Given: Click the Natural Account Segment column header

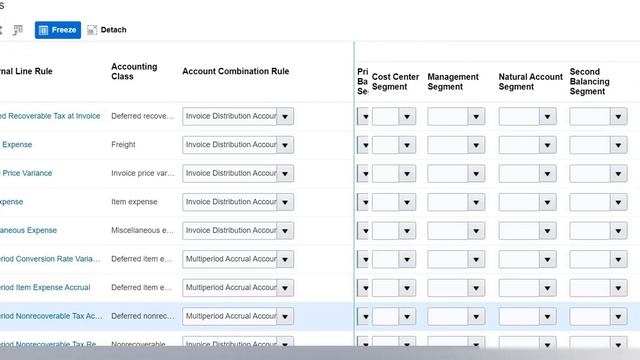Looking at the screenshot, I should pos(531,82).
